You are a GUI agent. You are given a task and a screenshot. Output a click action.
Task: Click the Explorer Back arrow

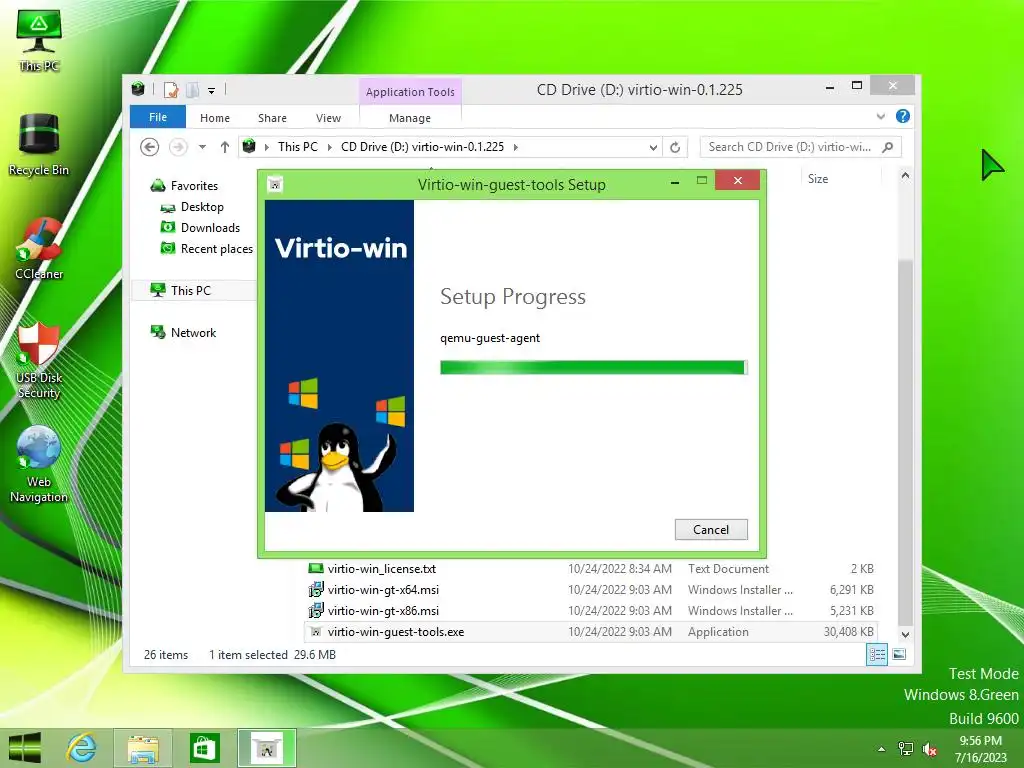coord(150,147)
